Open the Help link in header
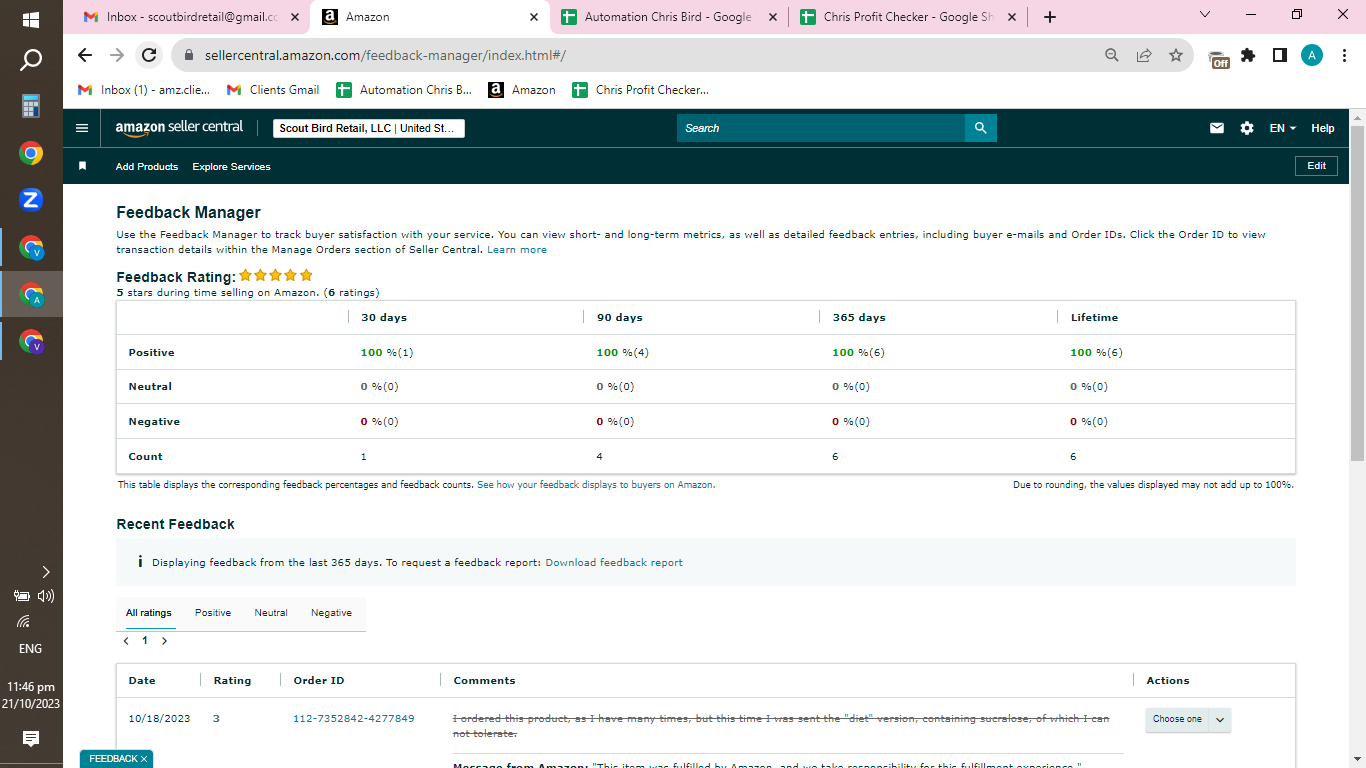The image size is (1366, 768). click(x=1323, y=128)
